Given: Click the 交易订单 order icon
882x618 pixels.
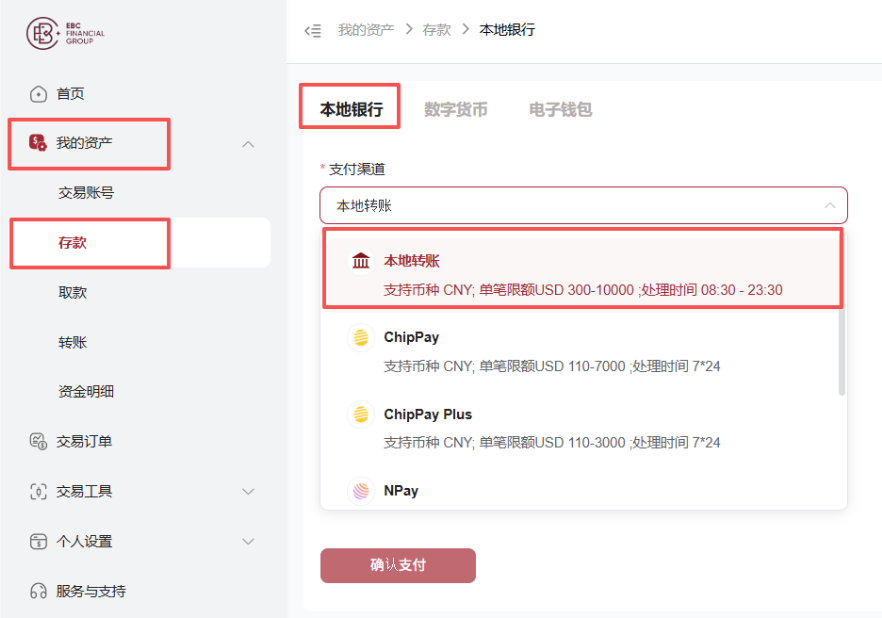Looking at the screenshot, I should [38, 441].
